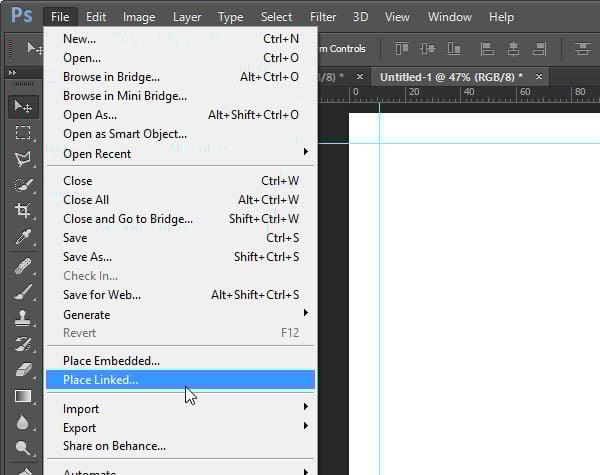The height and width of the screenshot is (475, 600).
Task: Select the Eraser tool
Action: [x=23, y=370]
